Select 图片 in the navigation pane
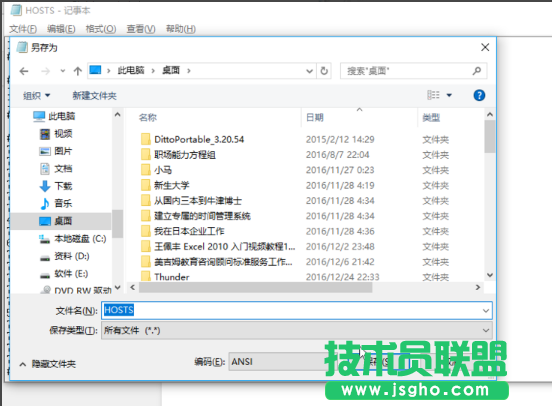Image resolution: width=552 pixels, height=406 pixels. pos(63,151)
